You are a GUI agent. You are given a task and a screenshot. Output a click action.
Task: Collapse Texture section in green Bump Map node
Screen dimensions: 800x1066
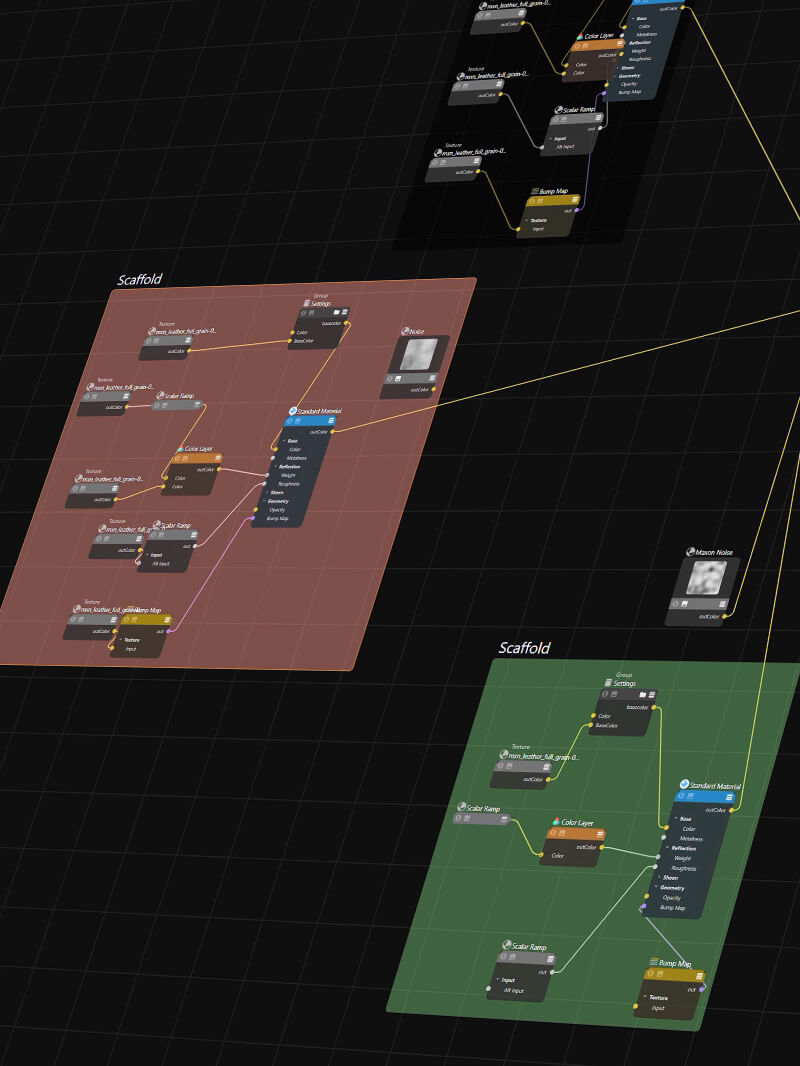pyautogui.click(x=645, y=996)
